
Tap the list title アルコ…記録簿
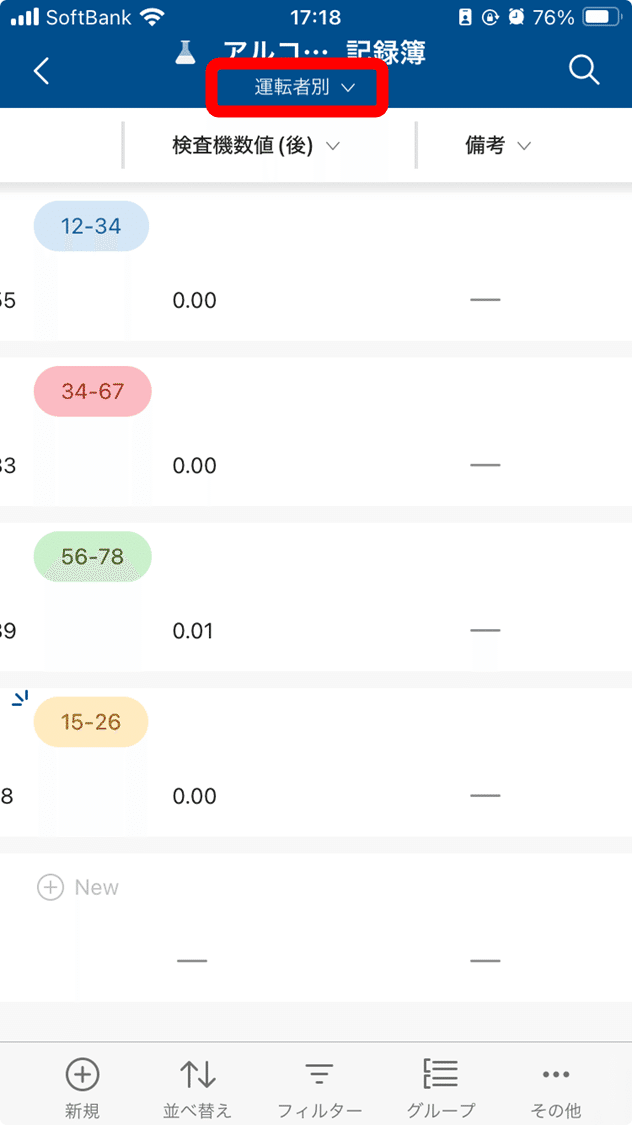(x=325, y=53)
